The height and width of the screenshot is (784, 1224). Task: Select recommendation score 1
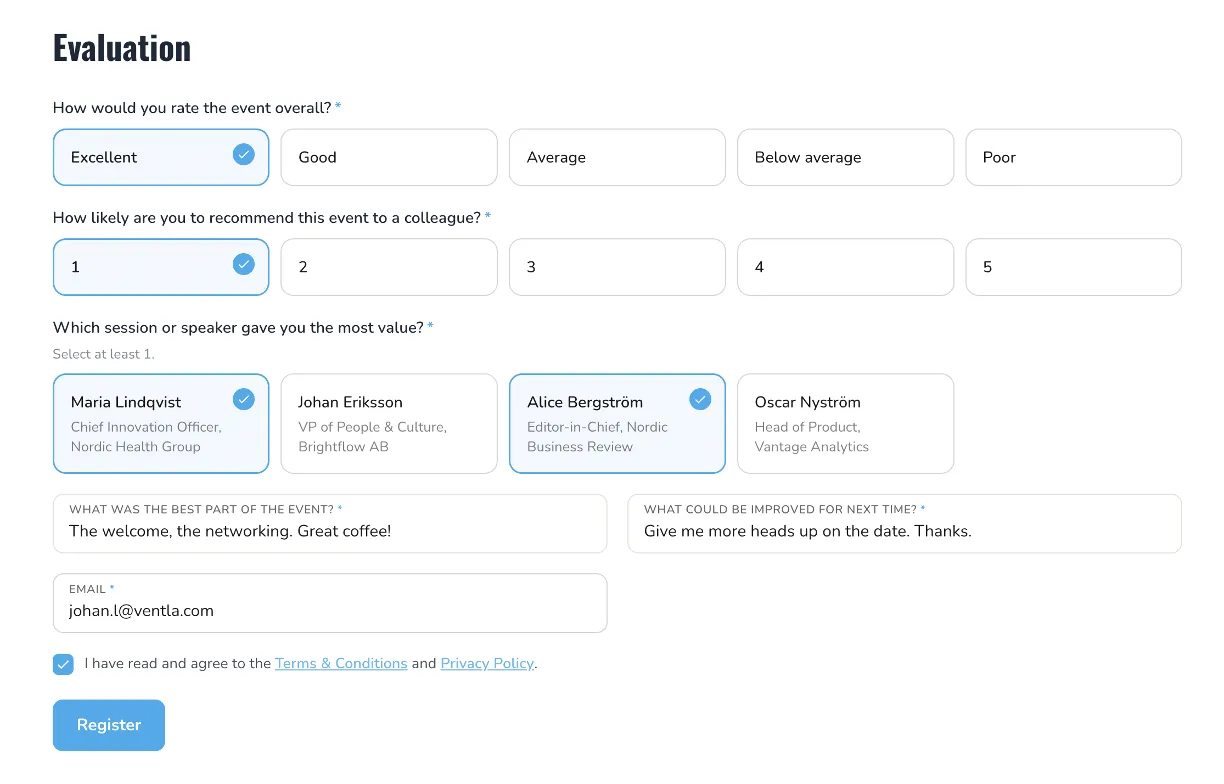pyautogui.click(x=161, y=267)
